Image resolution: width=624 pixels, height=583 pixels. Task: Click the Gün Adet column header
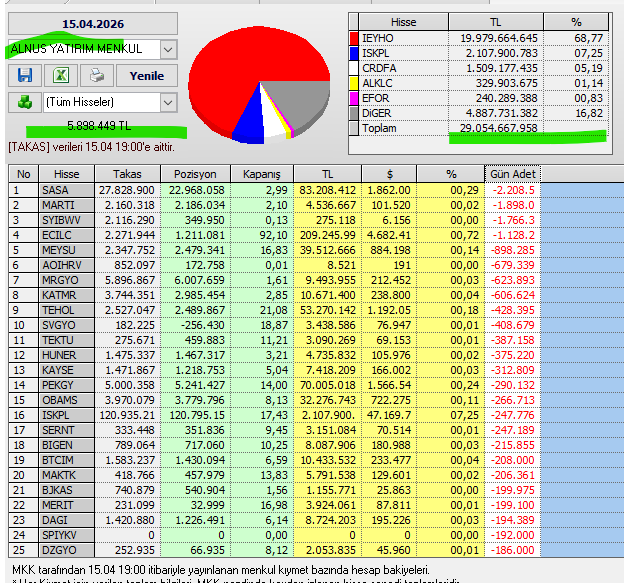(x=513, y=174)
